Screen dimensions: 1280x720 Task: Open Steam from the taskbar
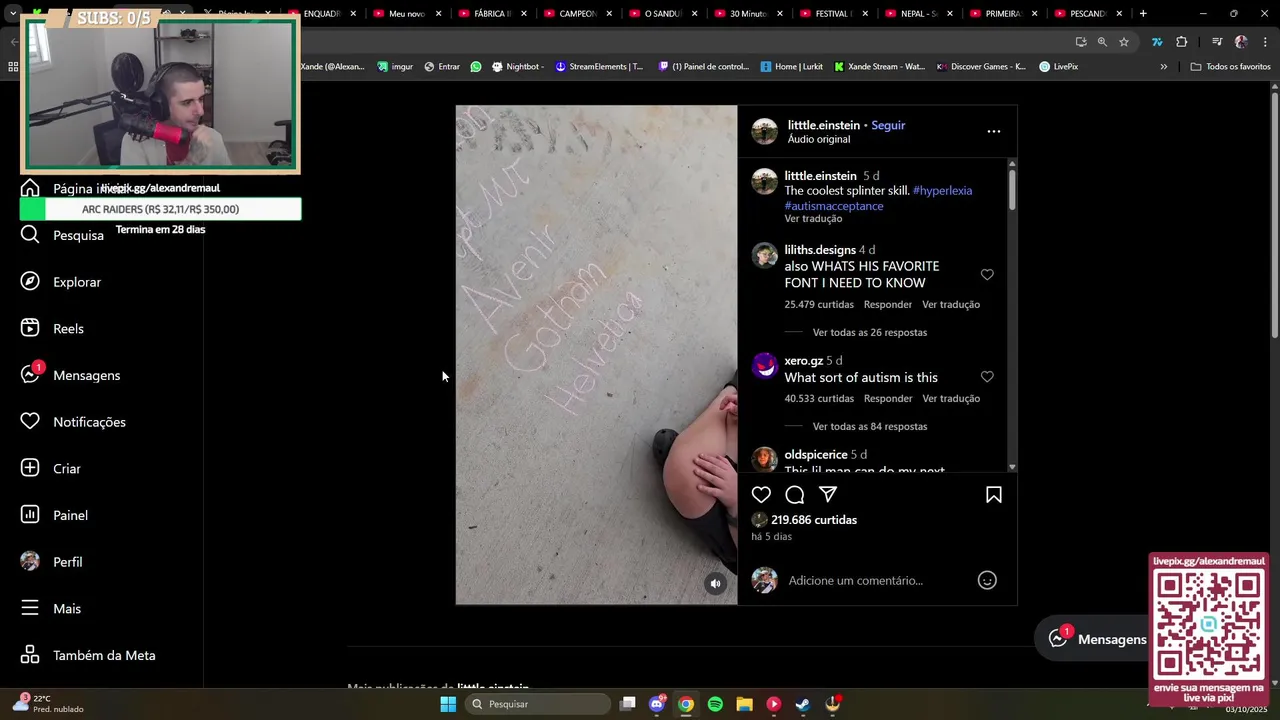coord(802,704)
